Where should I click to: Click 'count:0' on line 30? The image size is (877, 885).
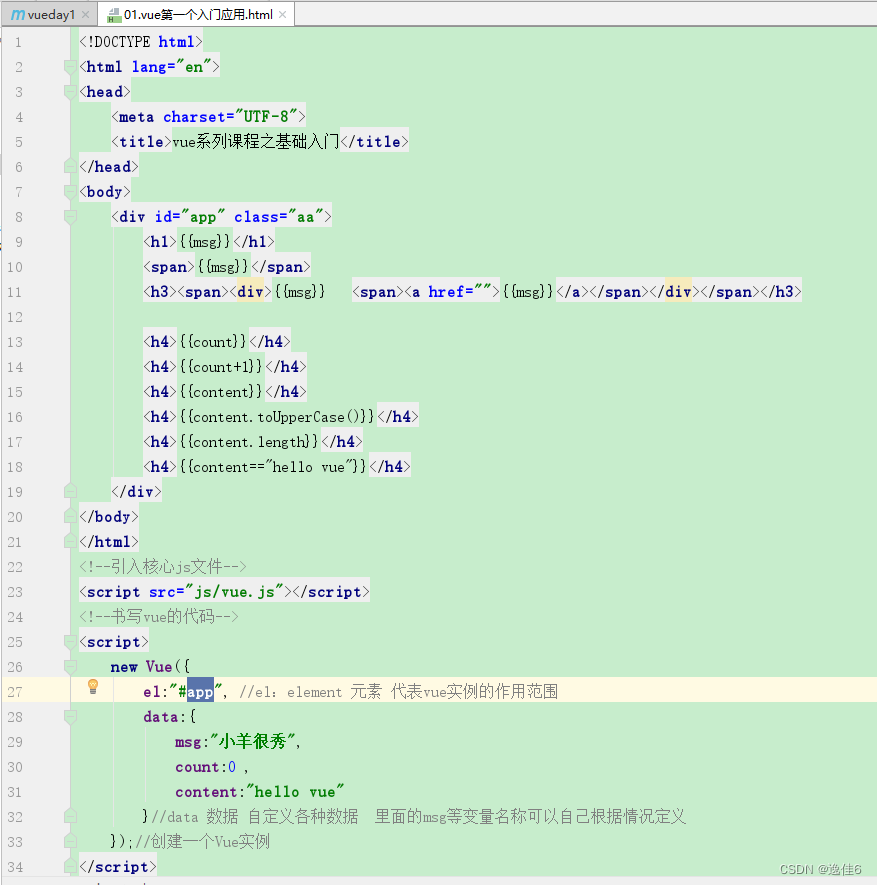205,767
